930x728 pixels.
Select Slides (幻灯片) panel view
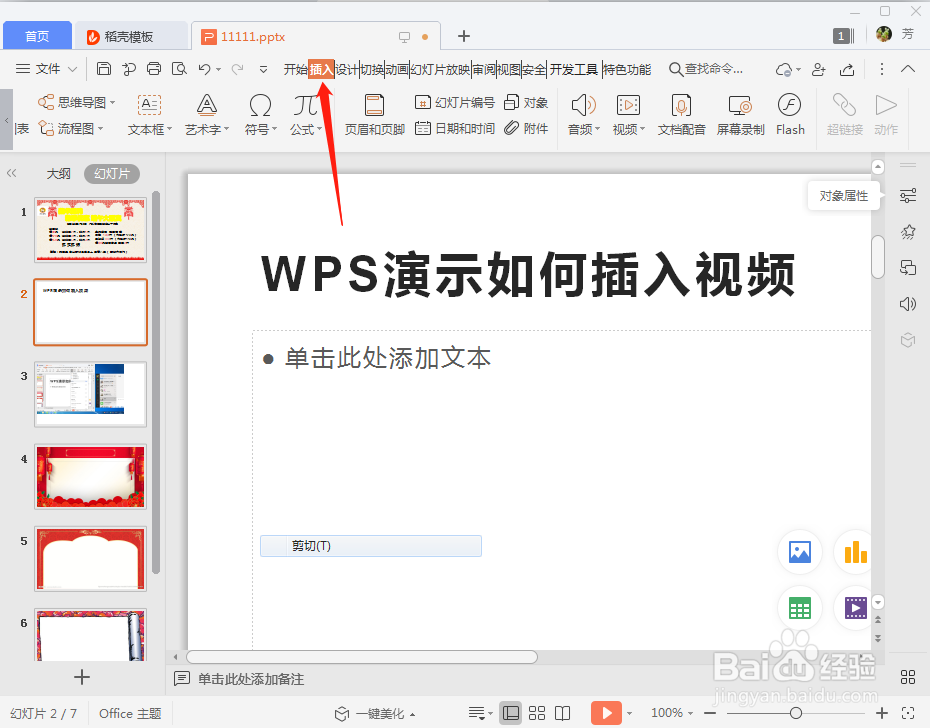click(x=112, y=173)
